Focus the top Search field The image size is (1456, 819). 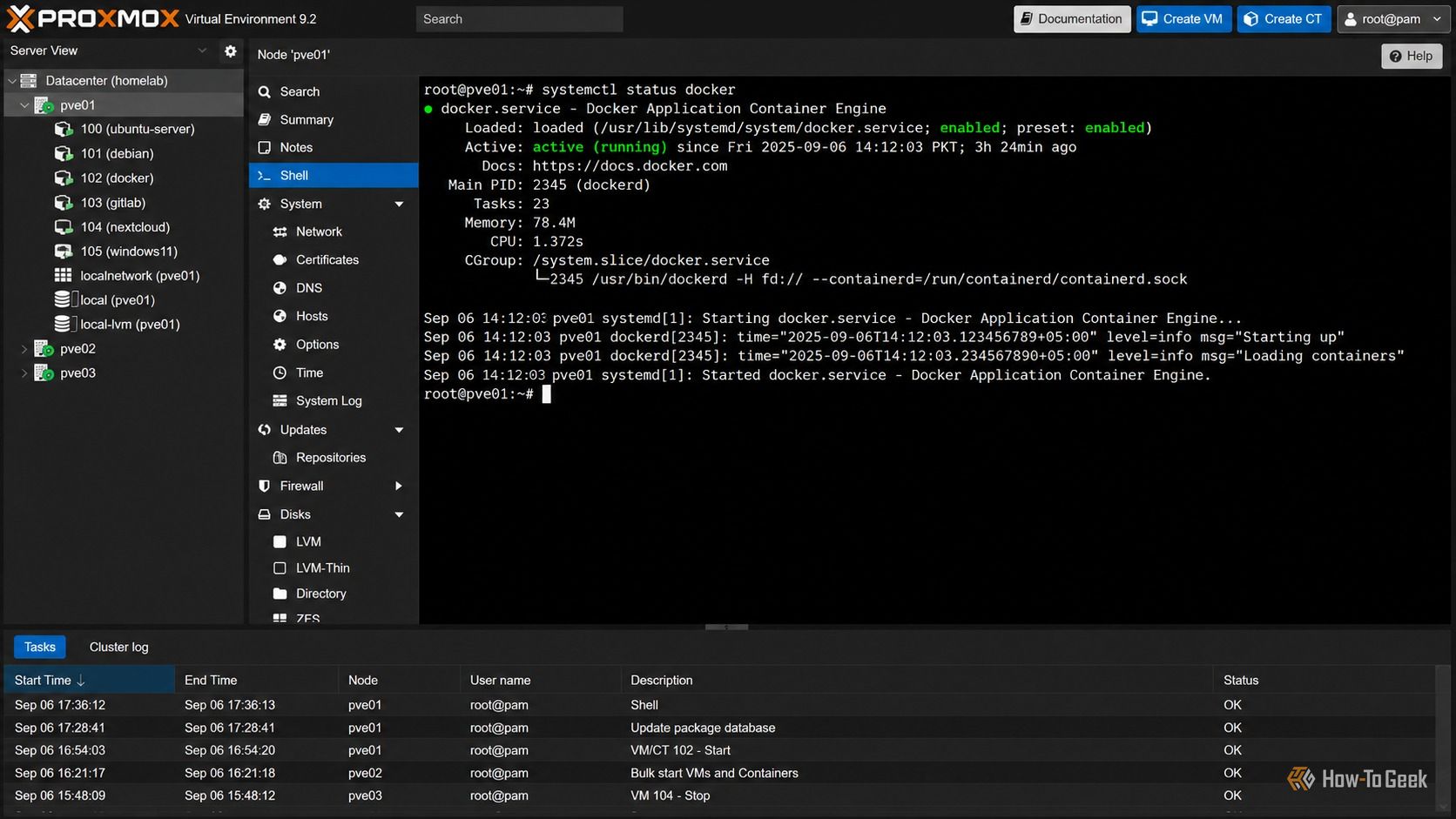[519, 19]
